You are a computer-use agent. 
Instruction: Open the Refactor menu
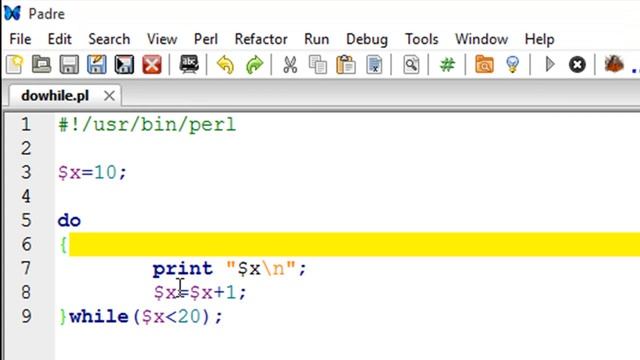coord(261,39)
